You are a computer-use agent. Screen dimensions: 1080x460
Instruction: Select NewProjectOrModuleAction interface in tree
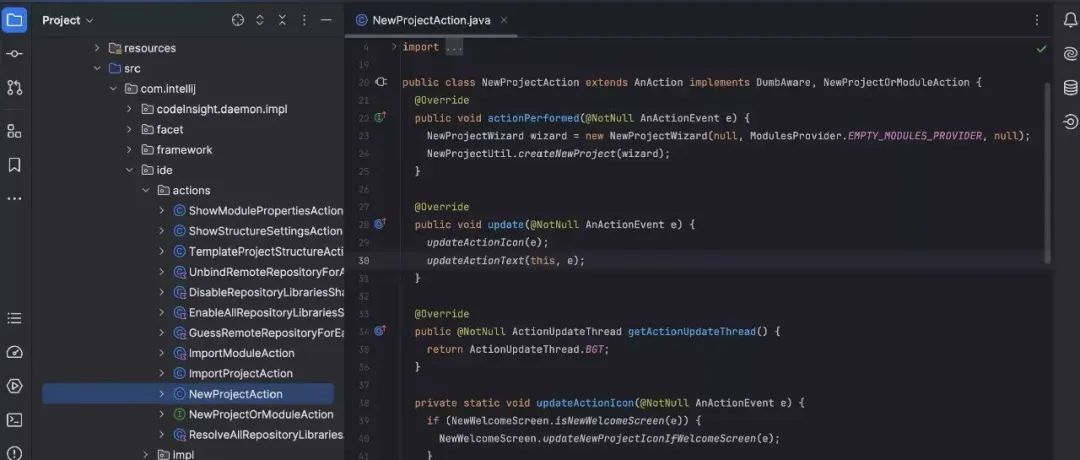(x=261, y=415)
